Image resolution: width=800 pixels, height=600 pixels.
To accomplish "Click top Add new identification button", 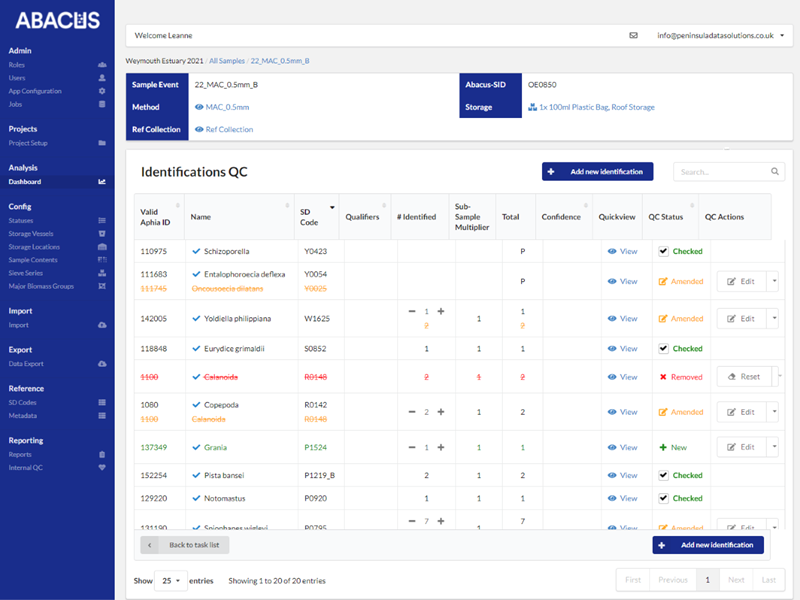I will click(598, 172).
